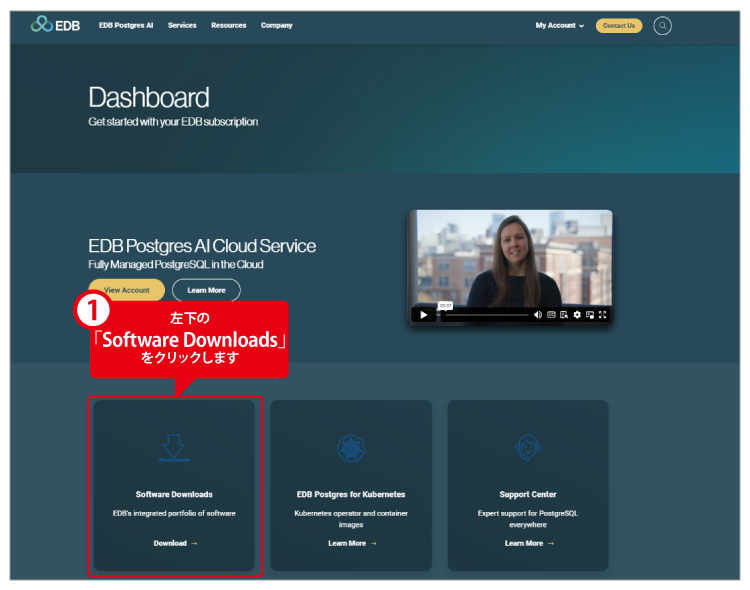Viewport: 750px width, 590px height.
Task: Click the View Account button
Action: 126,290
